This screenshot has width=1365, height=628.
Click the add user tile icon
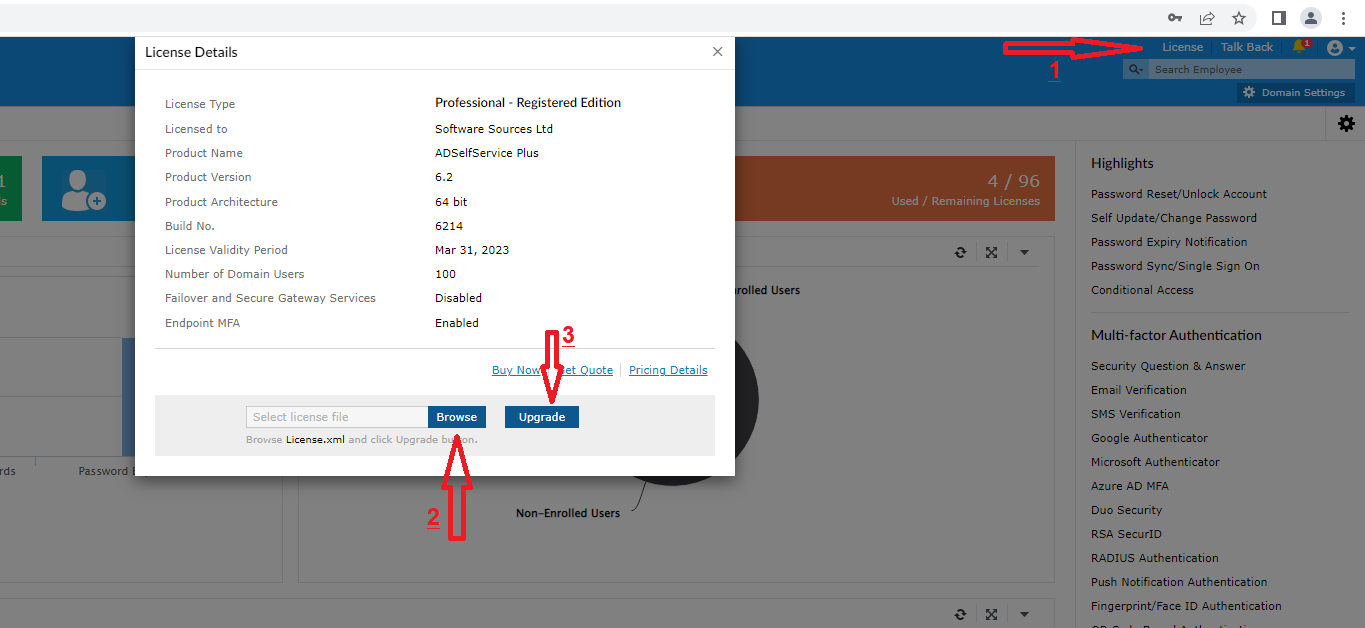(82, 189)
